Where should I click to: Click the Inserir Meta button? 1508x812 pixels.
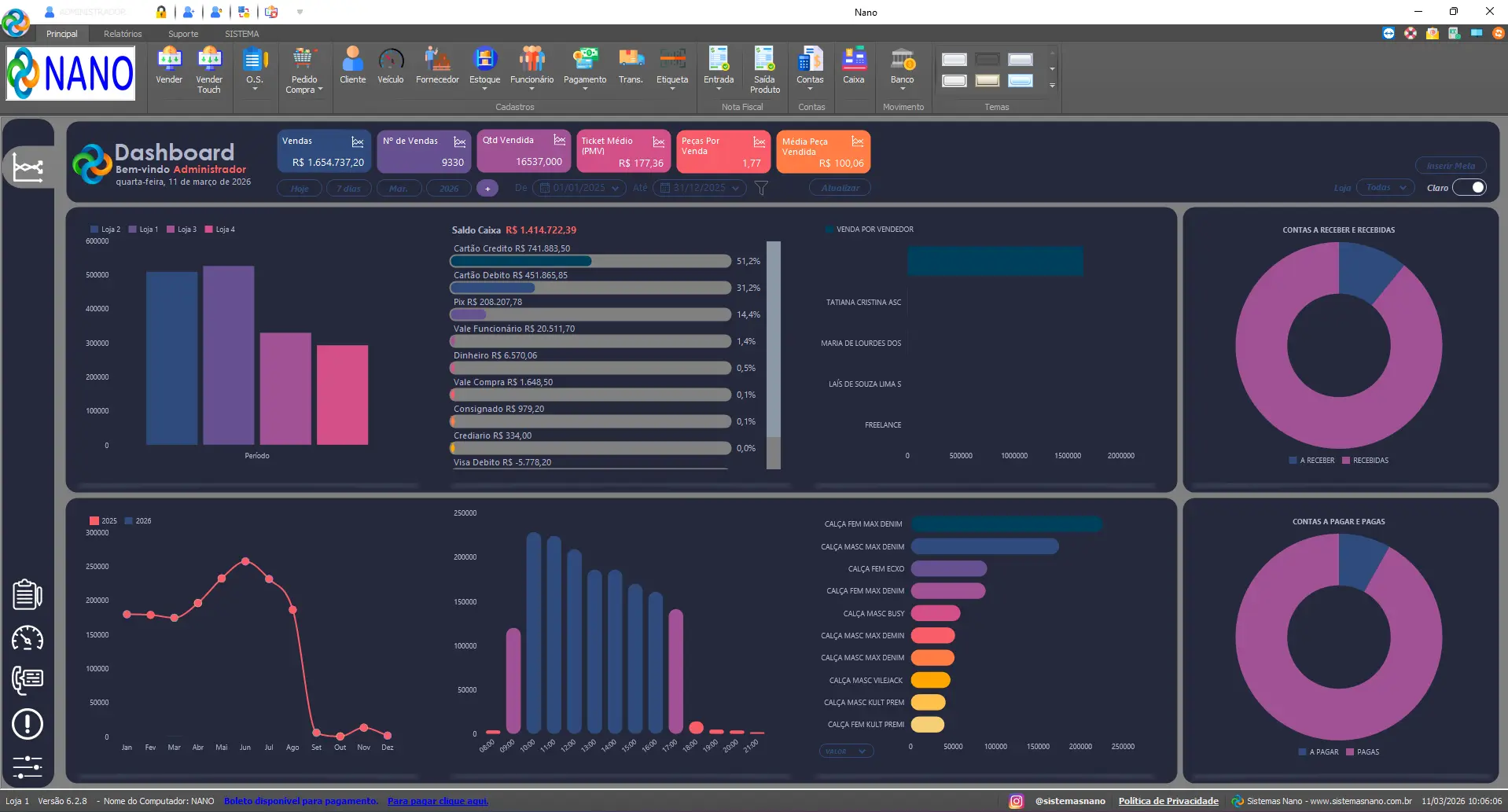coord(1451,165)
